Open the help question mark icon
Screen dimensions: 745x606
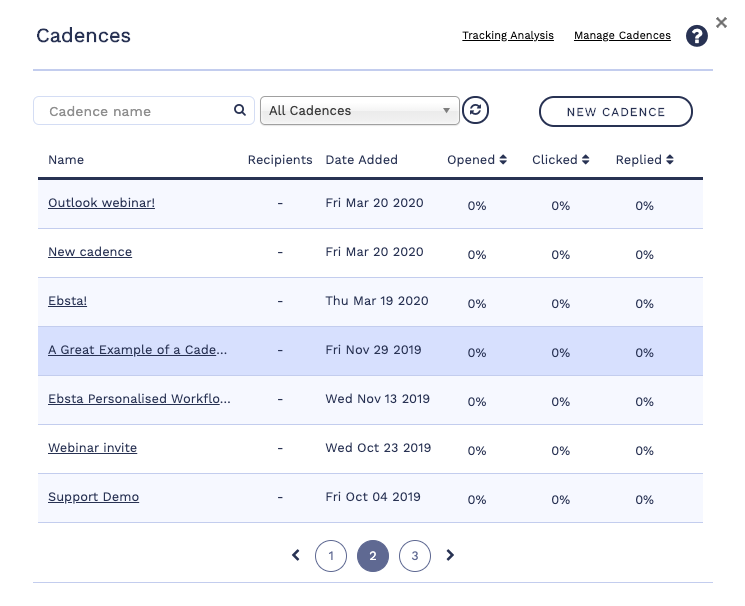pyautogui.click(x=697, y=37)
